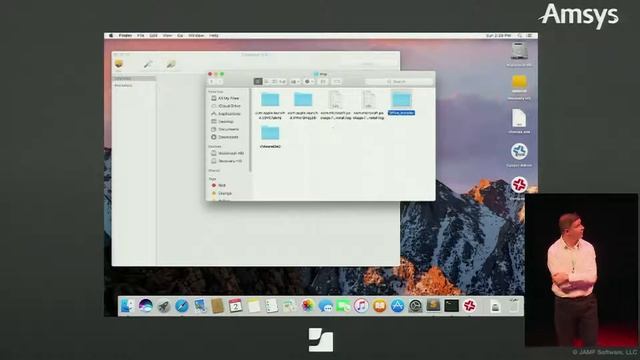Switch Finder to Cover Flow view

282,82
